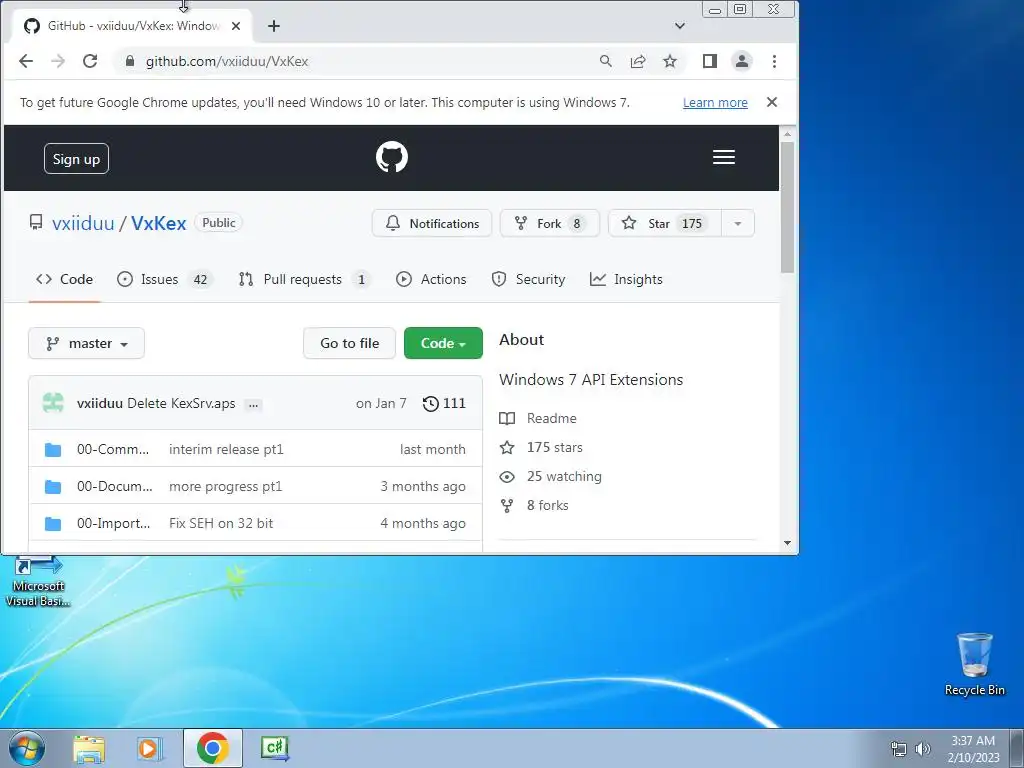The image size is (1024, 768).
Task: Click the page vertical scrollbar thumb
Action: 787,208
